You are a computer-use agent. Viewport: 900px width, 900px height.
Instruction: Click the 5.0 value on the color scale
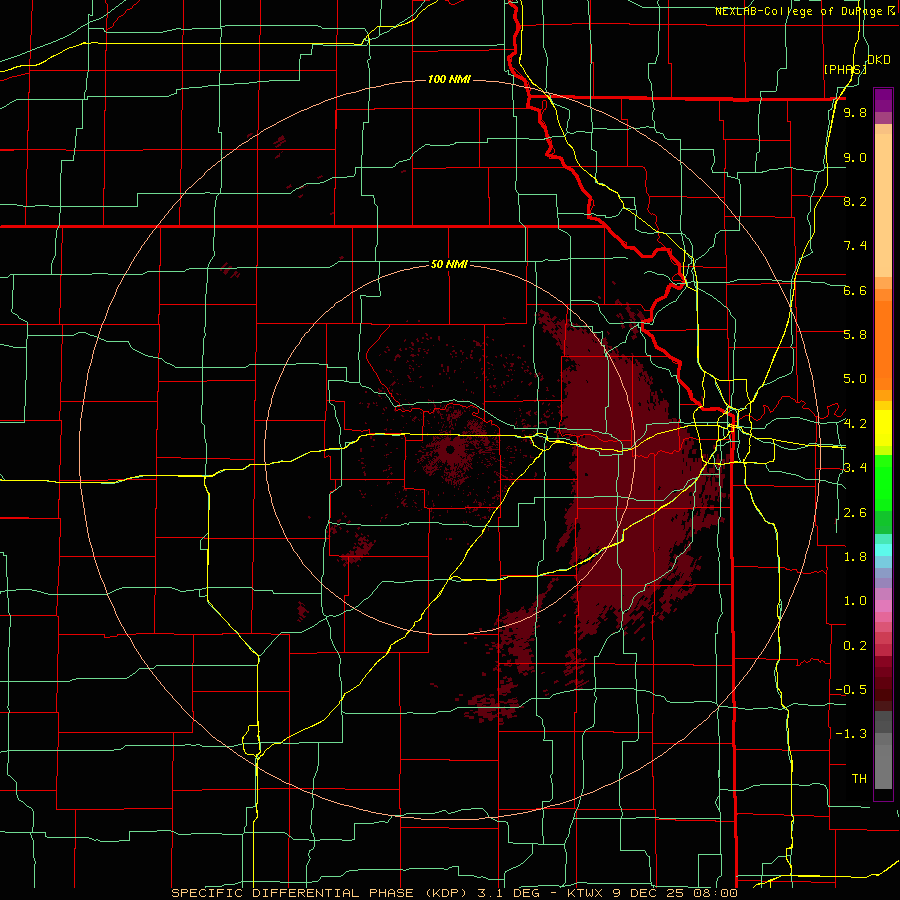855,379
